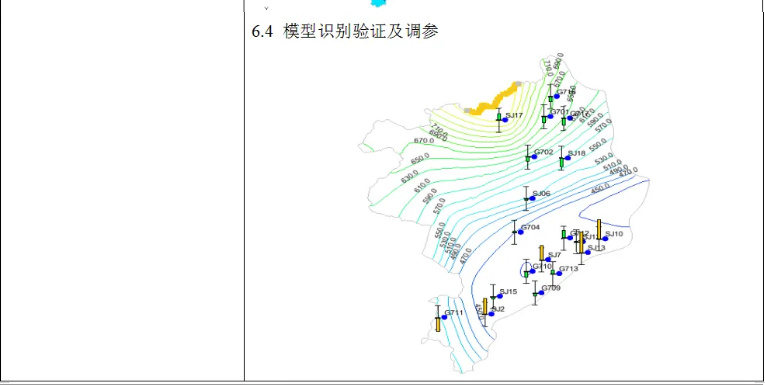Select the G713 well label
This screenshot has height=385, width=765.
568,268
